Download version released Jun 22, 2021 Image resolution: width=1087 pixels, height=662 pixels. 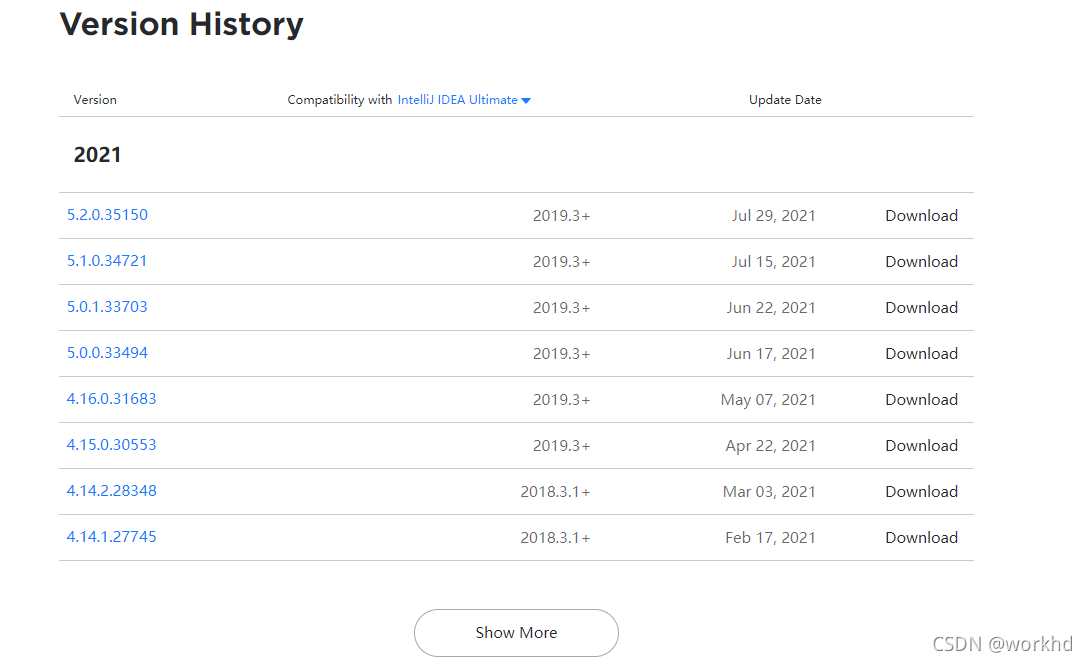(x=921, y=308)
